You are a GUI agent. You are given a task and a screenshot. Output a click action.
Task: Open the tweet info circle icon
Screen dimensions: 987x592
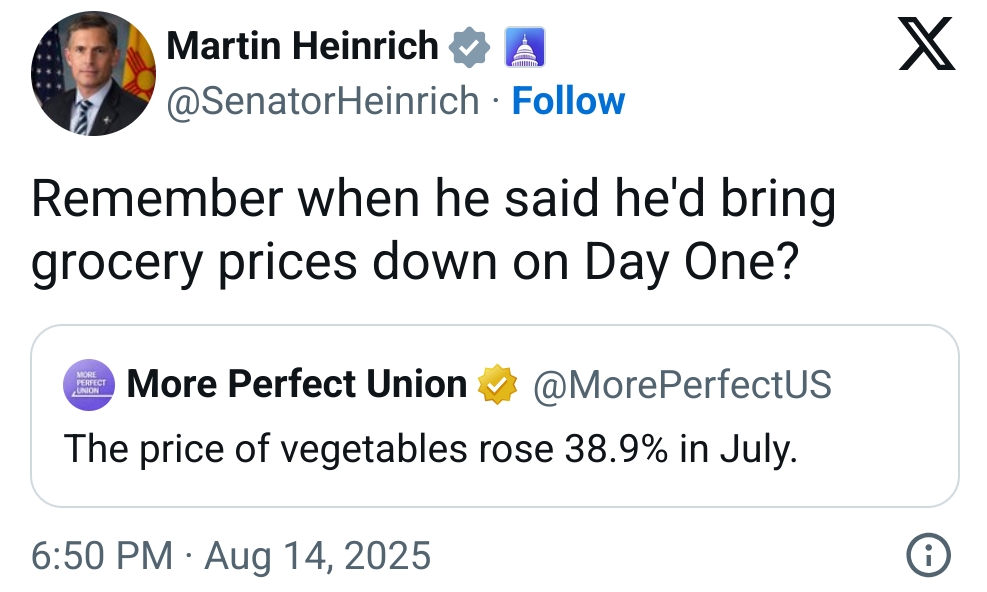point(927,555)
